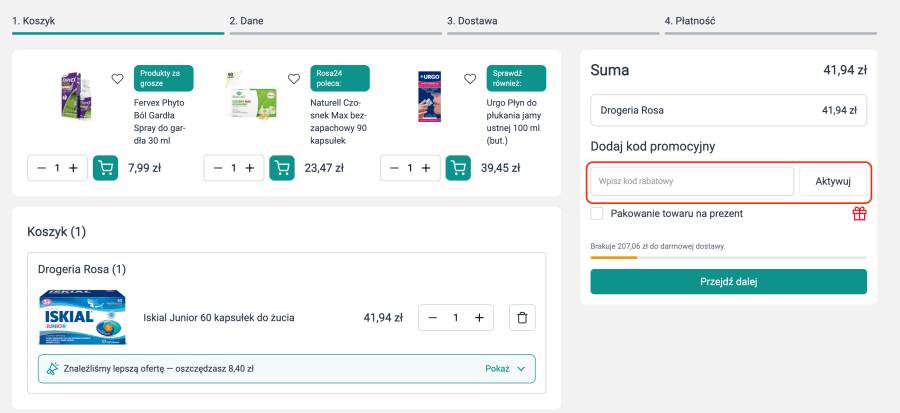Screen dimensions: 900x413
Task: Decrease Urgo mouthwash quantity with minus
Action: tap(394, 168)
